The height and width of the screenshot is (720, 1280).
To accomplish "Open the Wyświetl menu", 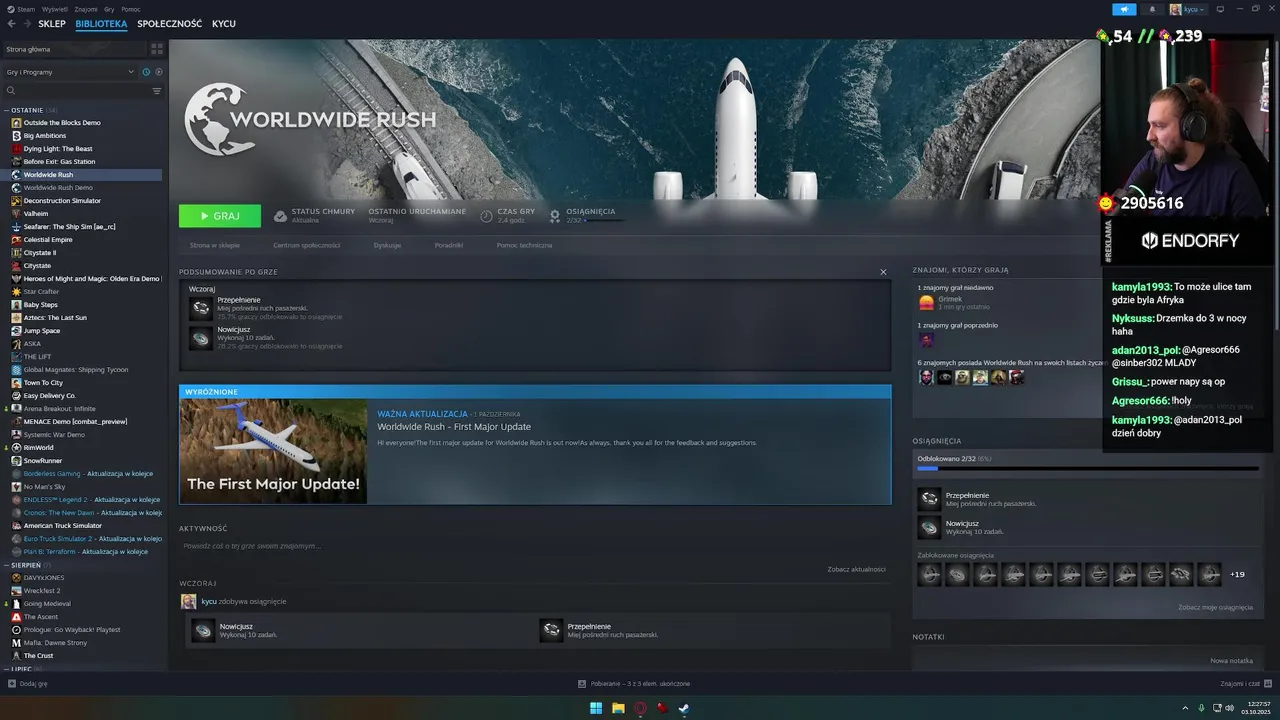I will [x=54, y=9].
